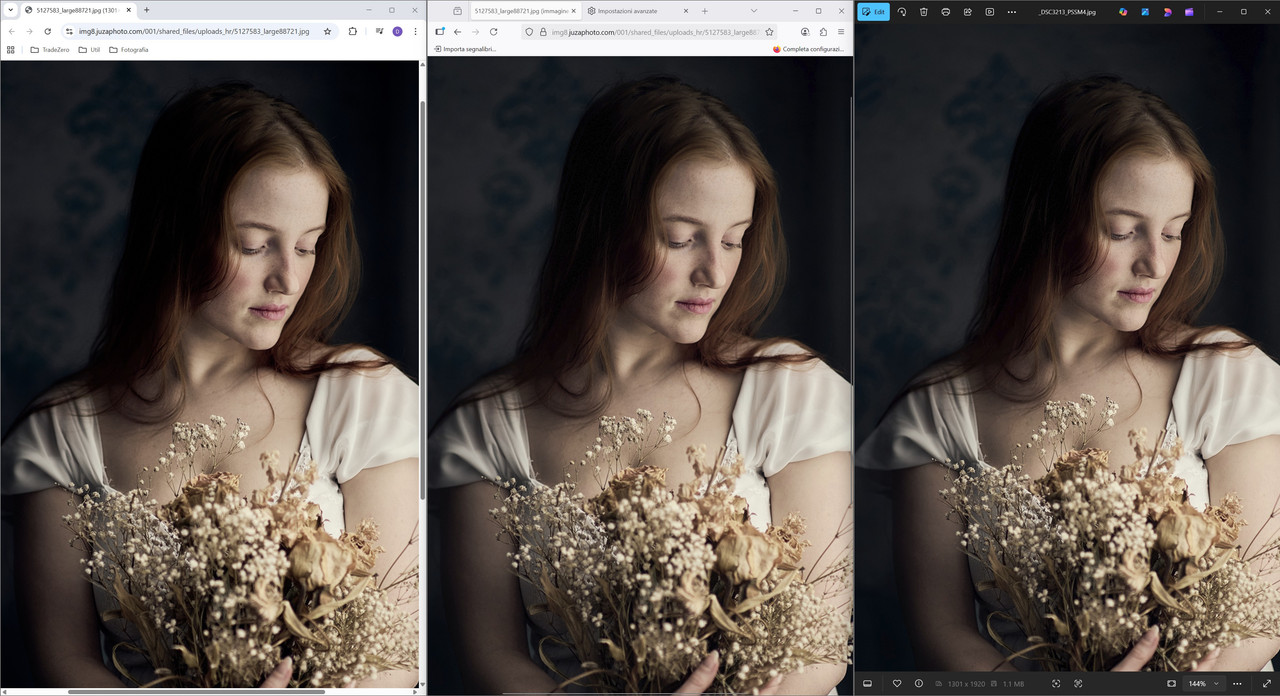This screenshot has width=1280, height=696.
Task: Toggle favorite heart in Photos
Action: pos(897,683)
